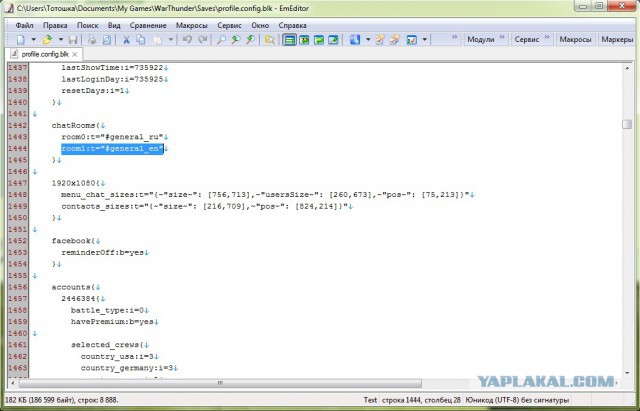Expand main toolbar overflow chevron
640x411 pixels.
[455, 37]
